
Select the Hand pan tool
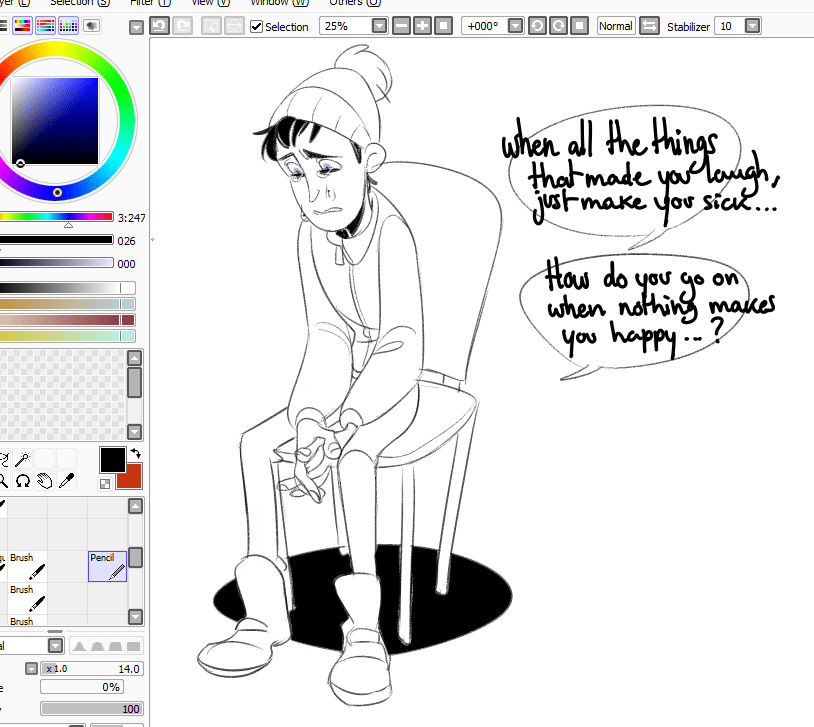coord(44,481)
